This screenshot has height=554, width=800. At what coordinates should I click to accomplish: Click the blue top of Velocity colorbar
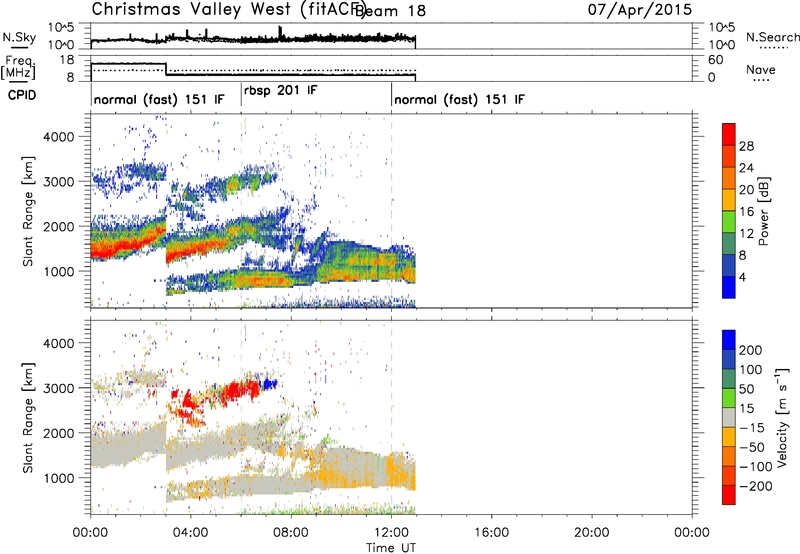click(x=729, y=340)
